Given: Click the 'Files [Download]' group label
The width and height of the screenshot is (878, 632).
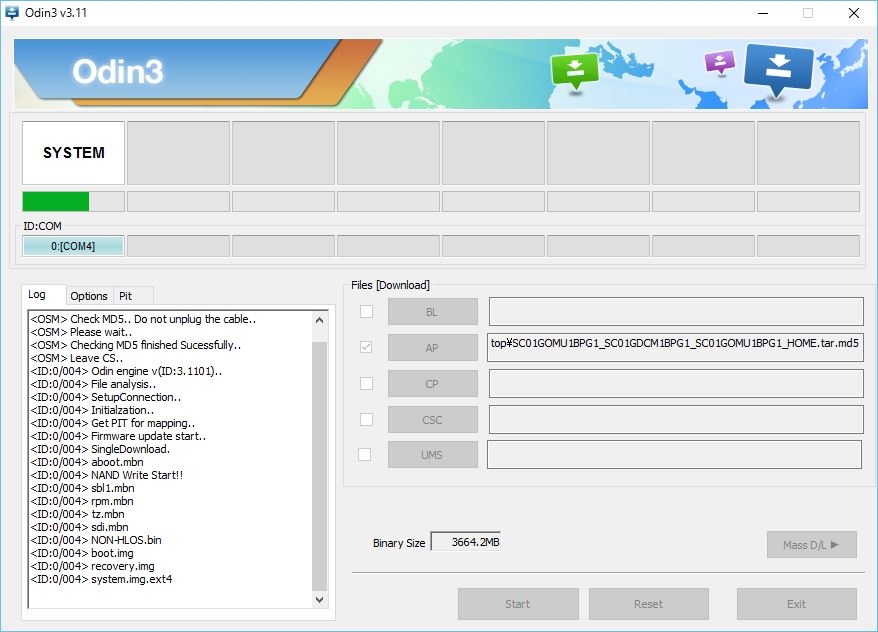Looking at the screenshot, I should [x=390, y=285].
